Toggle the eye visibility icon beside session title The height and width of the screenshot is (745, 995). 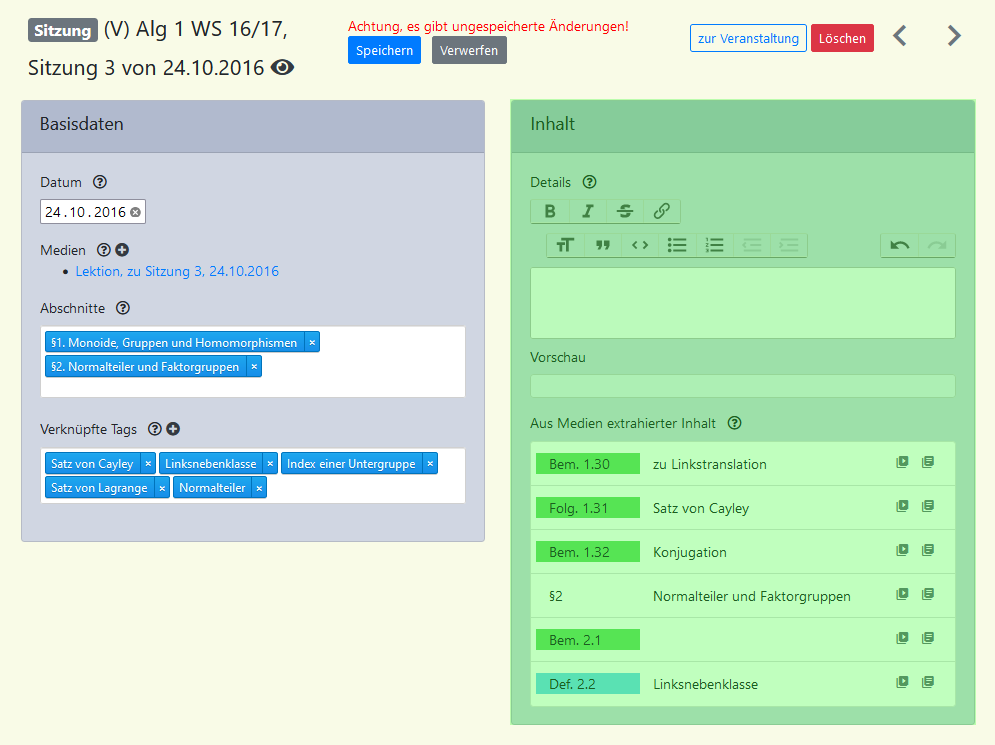click(x=283, y=68)
